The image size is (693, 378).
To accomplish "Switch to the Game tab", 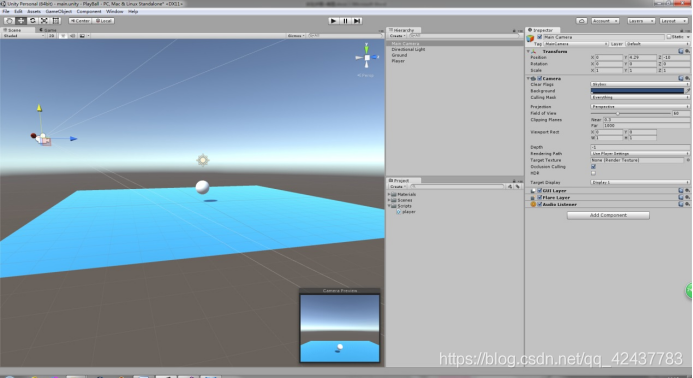I will (x=48, y=30).
